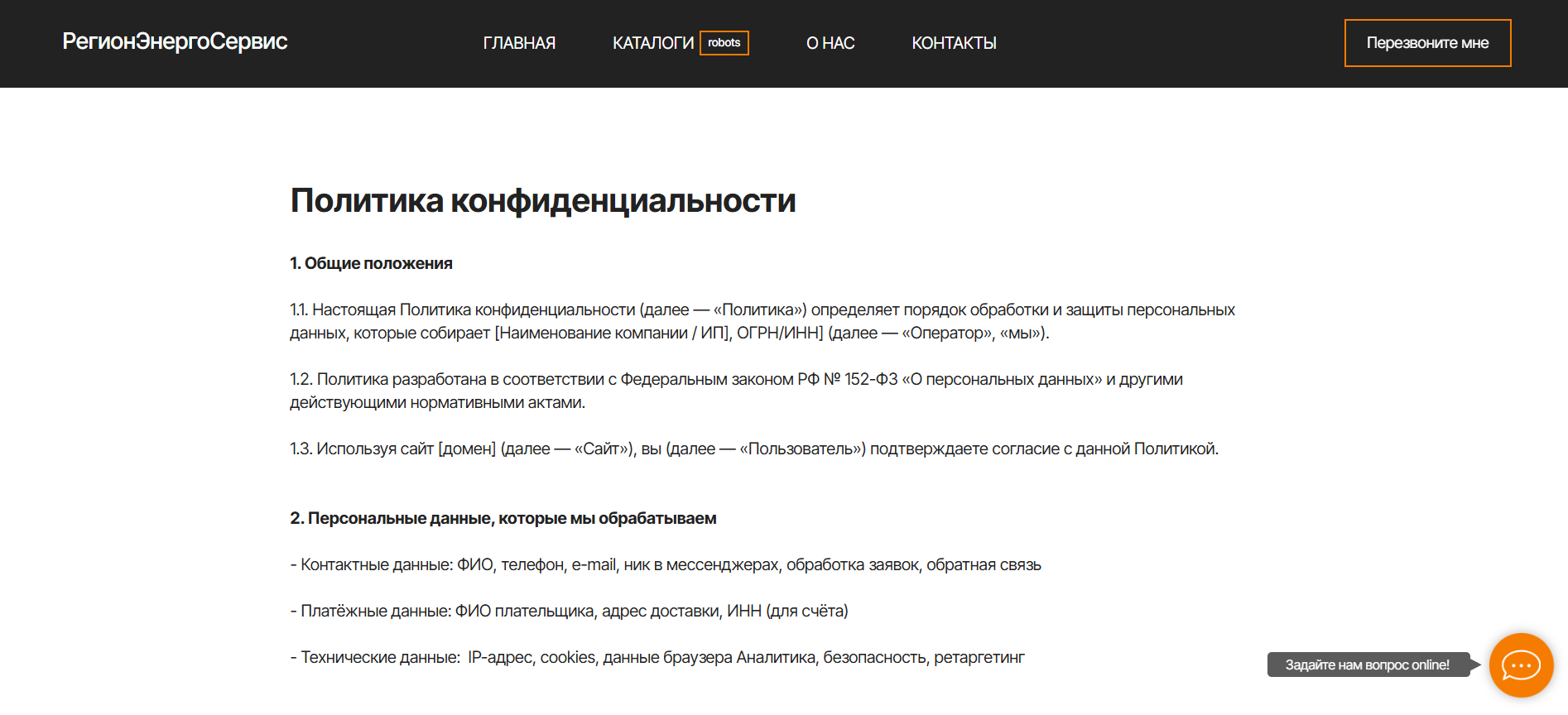Click the РегионЭнергоСервис site logo
1568x715 pixels.
(x=175, y=41)
